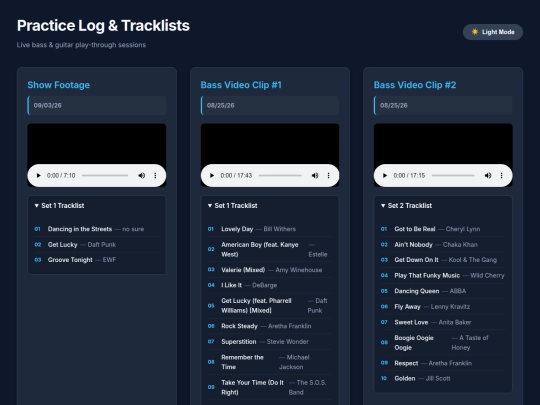The image size is (540, 405).
Task: Select track Sweet Love
Action: pos(443,322)
